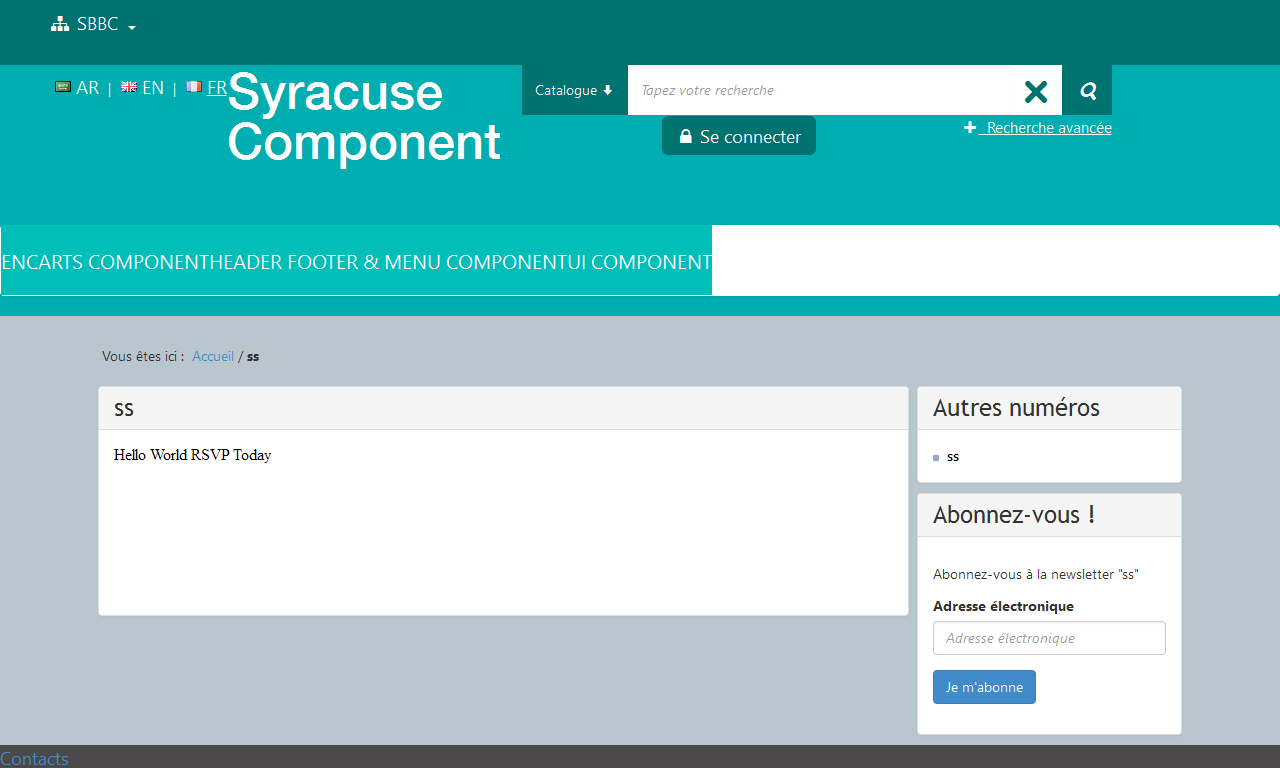Click the British flag icon
1280x768 pixels.
pos(129,87)
